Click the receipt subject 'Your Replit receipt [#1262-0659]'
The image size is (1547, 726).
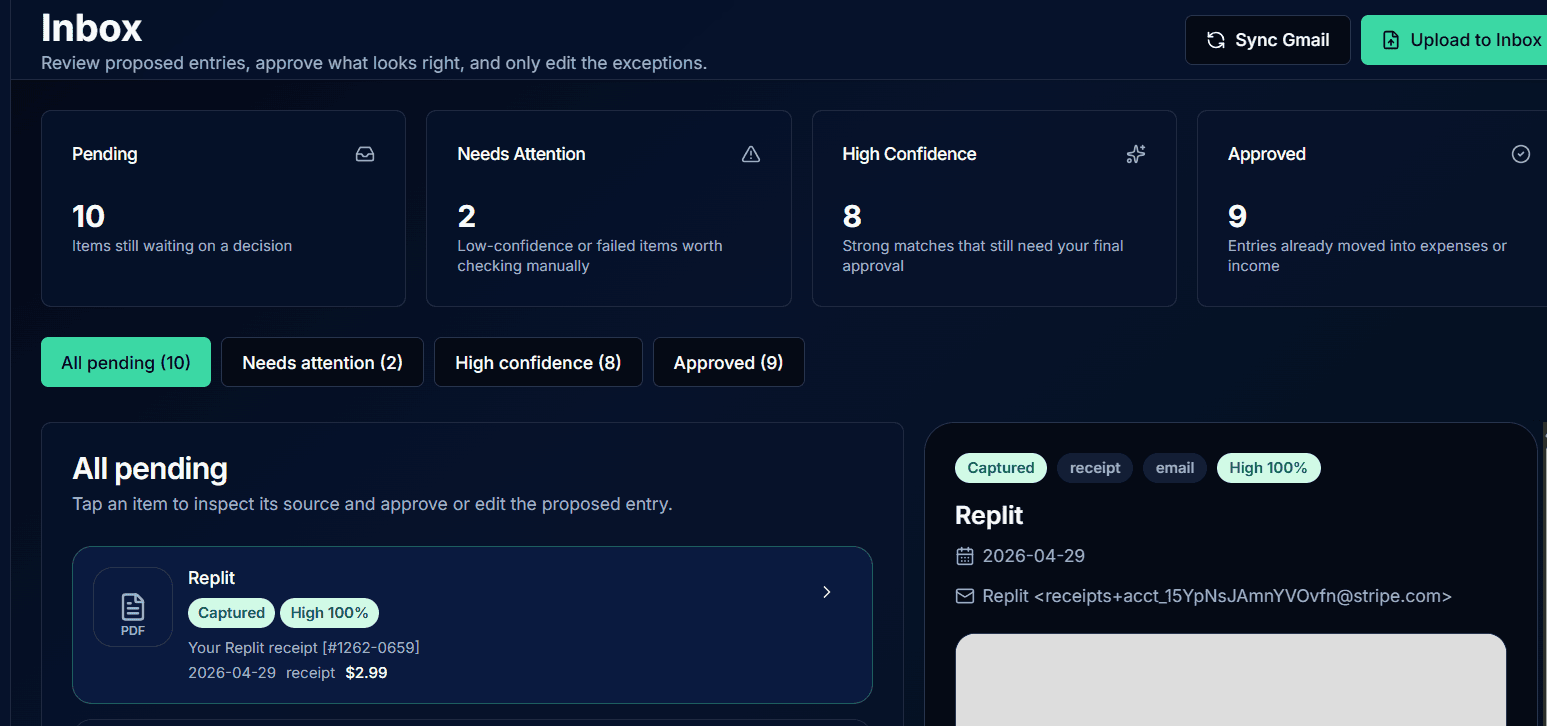(304, 648)
